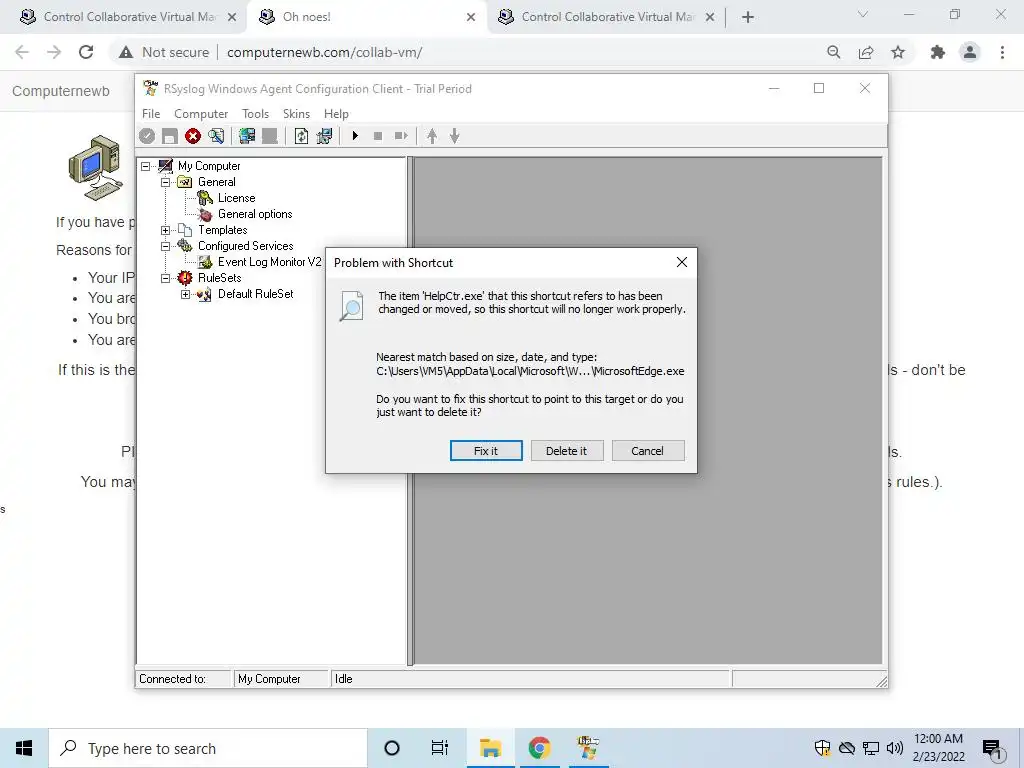This screenshot has height=768, width=1024.
Task: Click the browser back arrow
Action: [x=22, y=52]
